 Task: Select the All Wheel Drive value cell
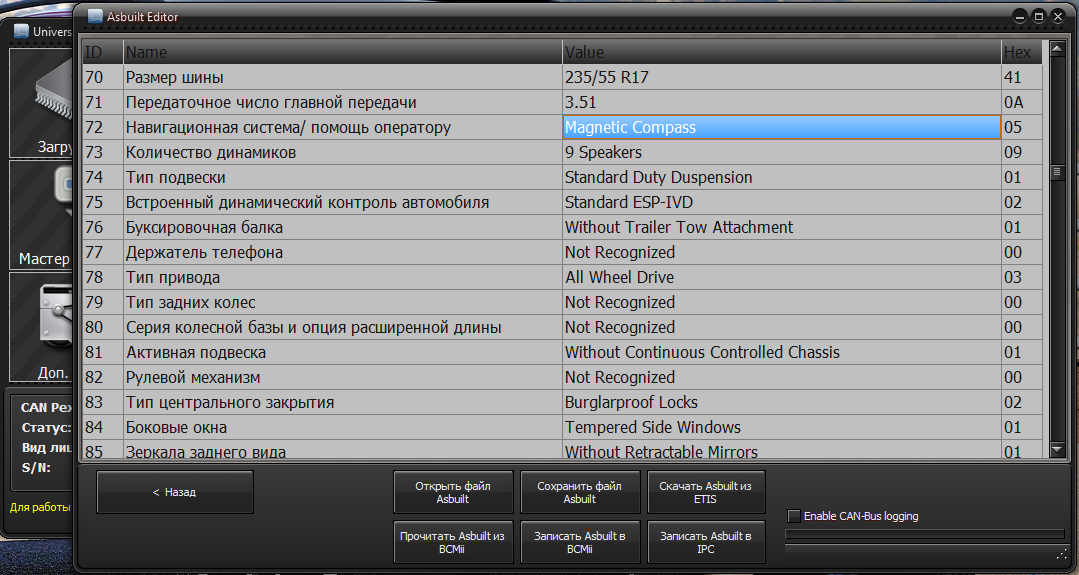tap(781, 277)
